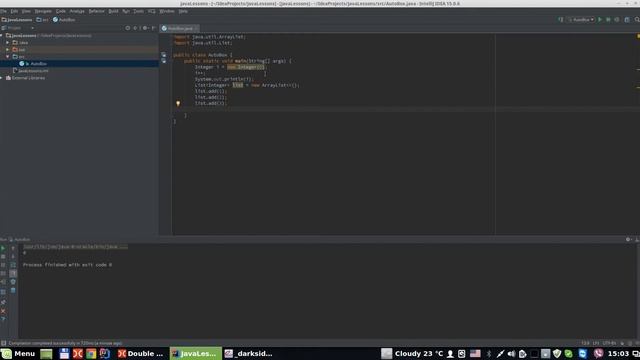640x360 pixels.
Task: Click the Restore Layout icon in the Run panel
Action: pos(3,291)
